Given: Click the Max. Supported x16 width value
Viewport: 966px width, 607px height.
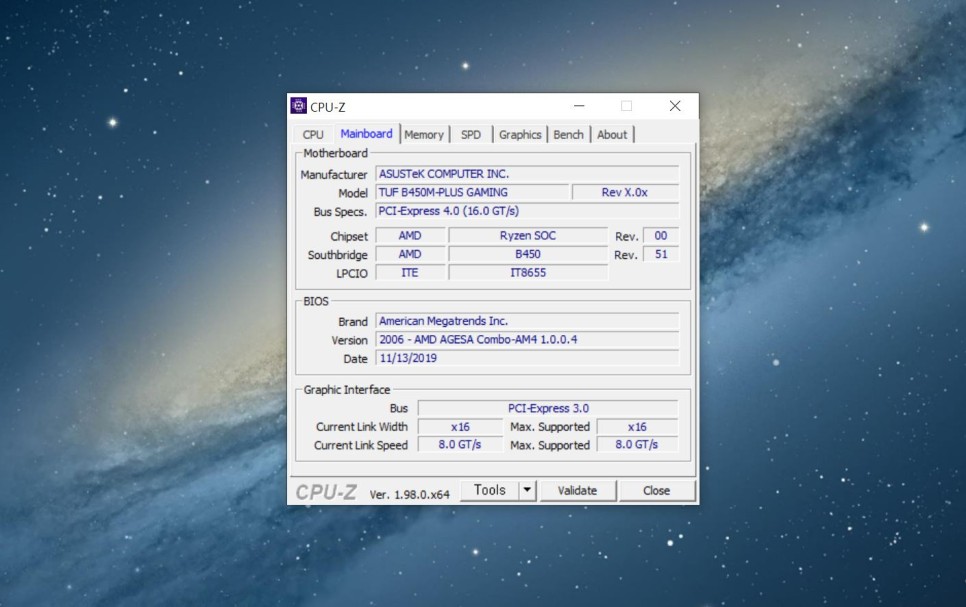Looking at the screenshot, I should tap(638, 426).
